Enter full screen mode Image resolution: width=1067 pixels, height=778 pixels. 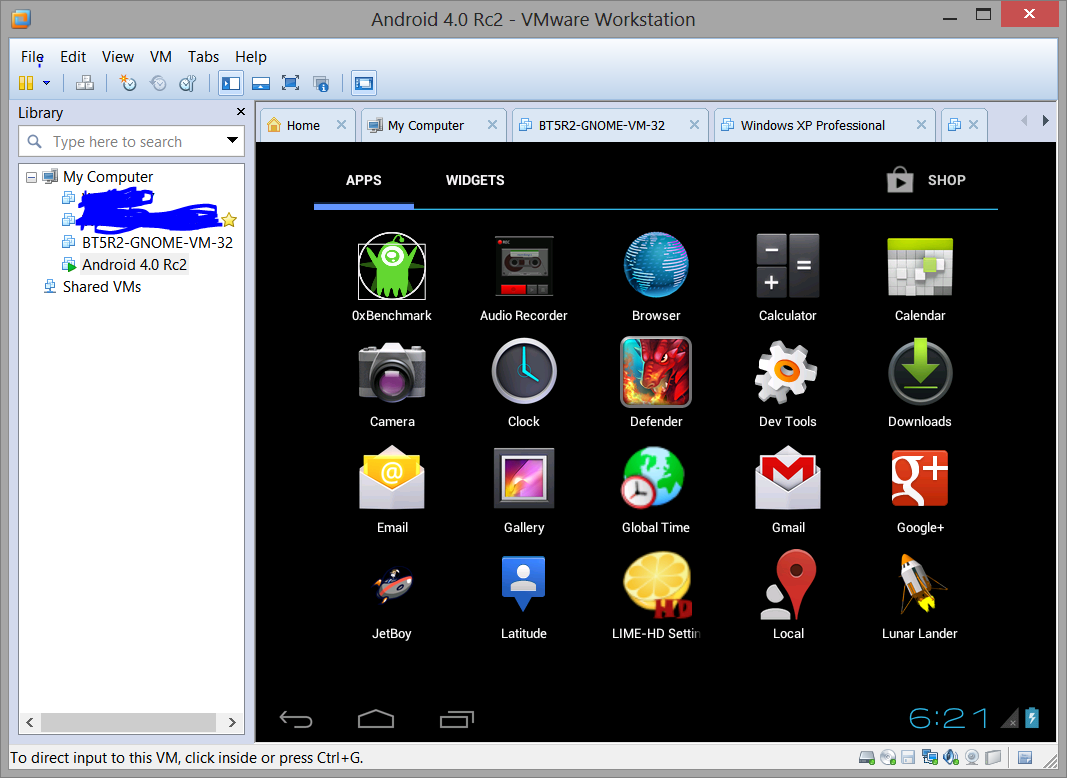(292, 83)
